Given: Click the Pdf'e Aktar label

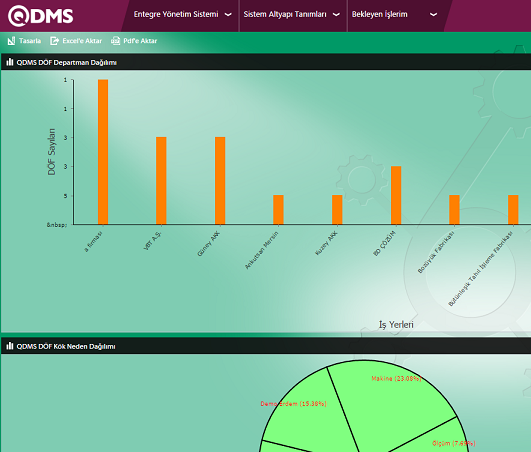Looking at the screenshot, I should pyautogui.click(x=140, y=41).
